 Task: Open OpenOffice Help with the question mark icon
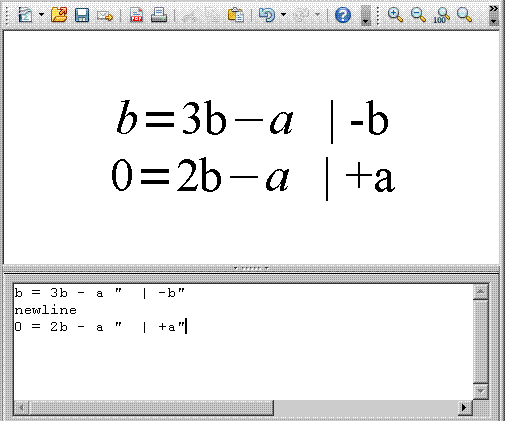[x=343, y=15]
